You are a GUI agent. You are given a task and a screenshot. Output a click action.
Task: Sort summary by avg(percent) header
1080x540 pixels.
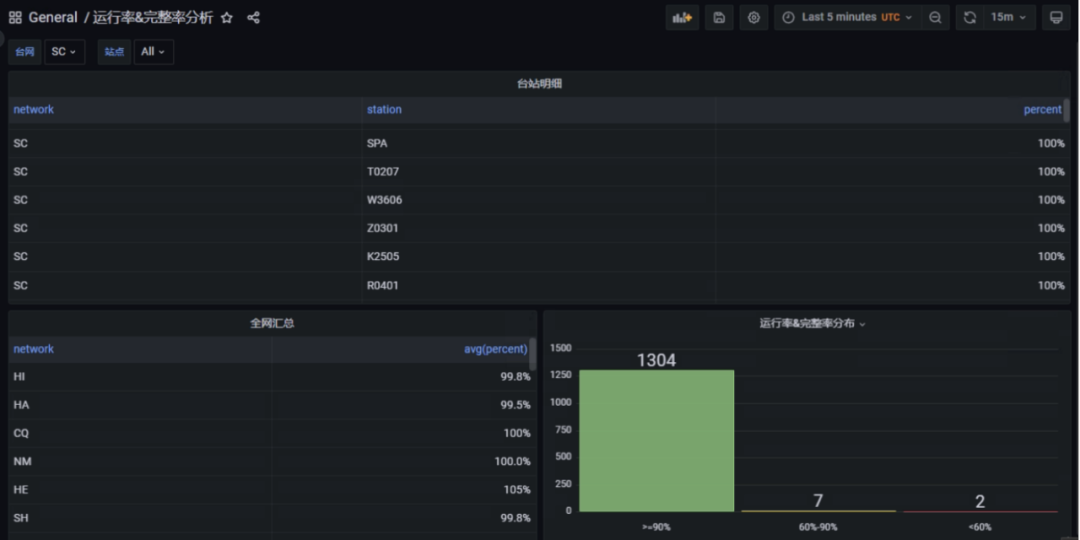click(x=496, y=349)
